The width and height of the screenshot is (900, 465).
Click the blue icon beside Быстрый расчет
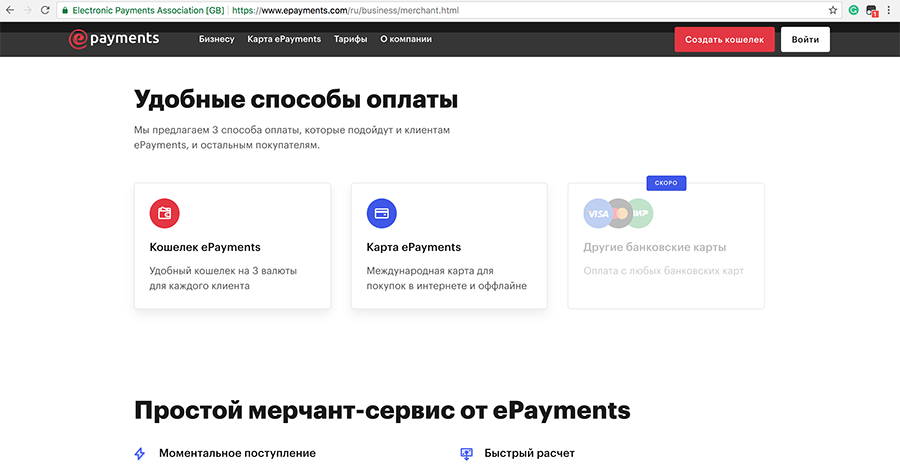point(466,454)
